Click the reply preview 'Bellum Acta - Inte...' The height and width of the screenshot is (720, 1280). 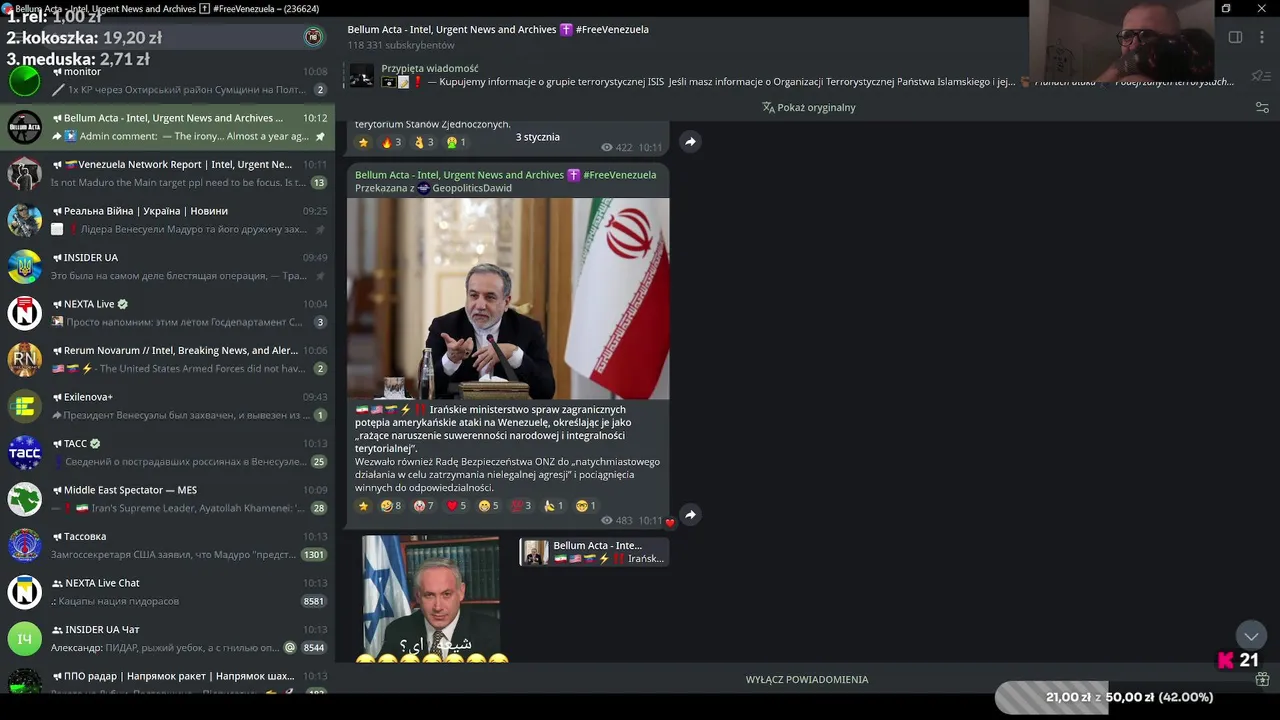pos(594,552)
